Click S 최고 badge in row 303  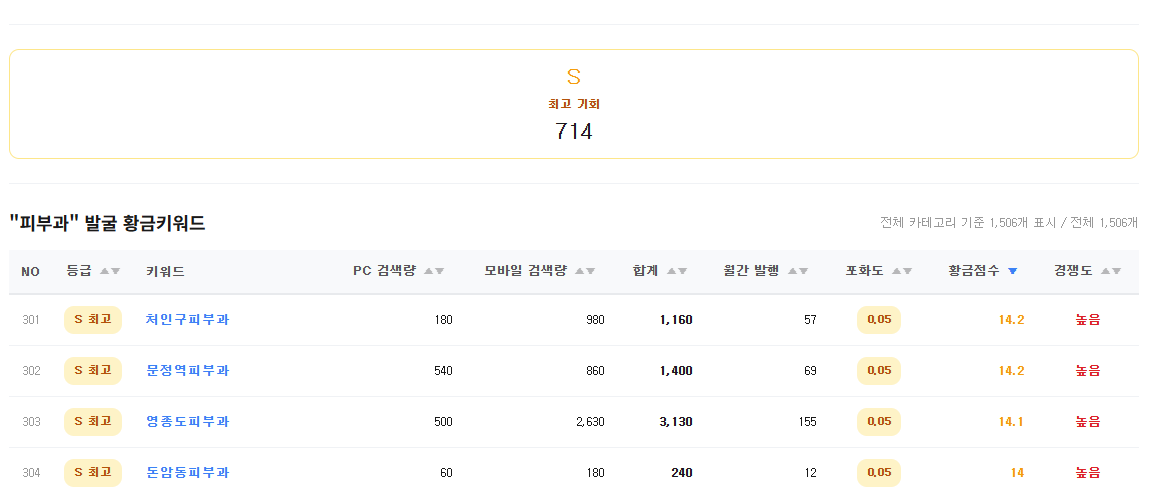pos(92,421)
